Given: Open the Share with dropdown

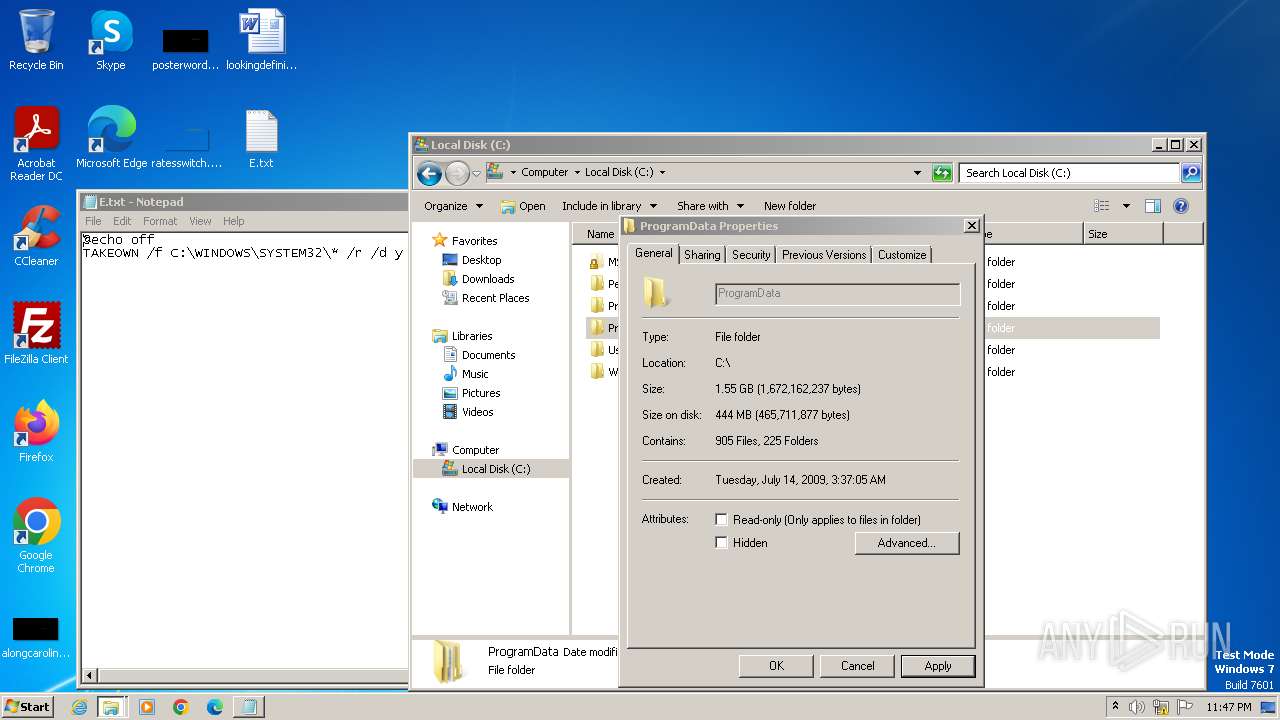Looking at the screenshot, I should coord(710,206).
